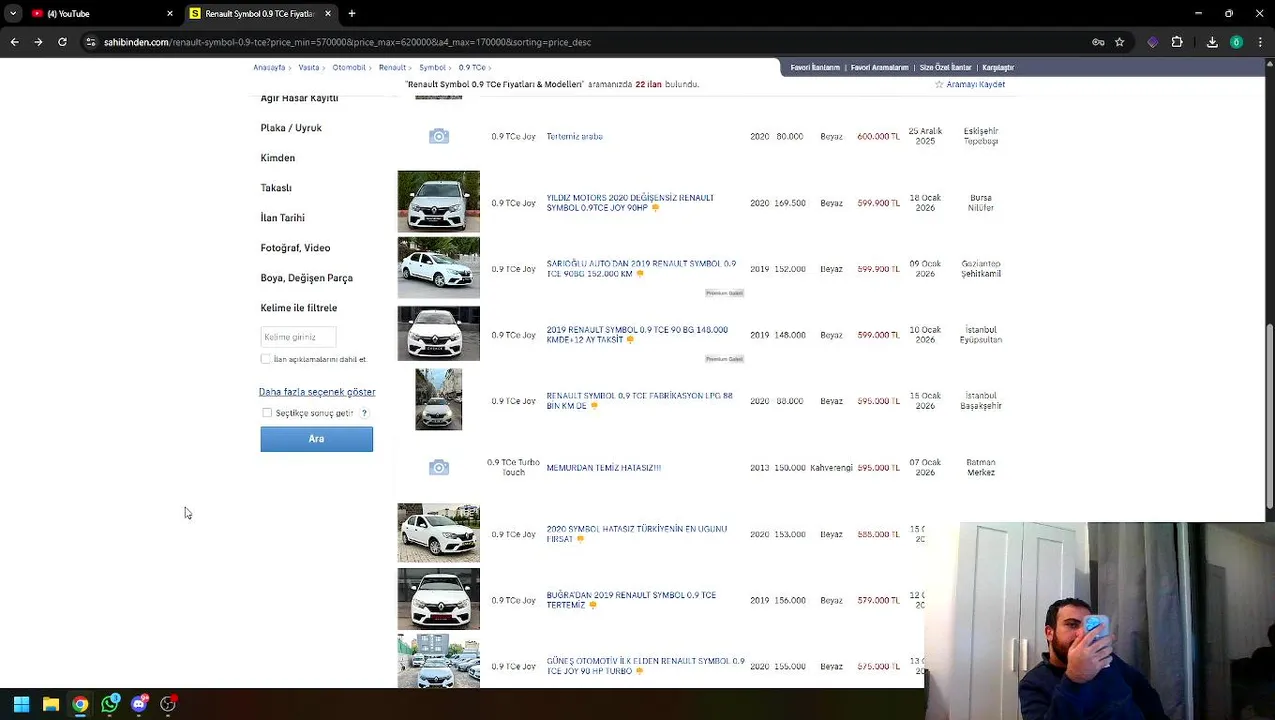Switch to the Renault Symbol 0.9 TCe tab

[x=260, y=13]
